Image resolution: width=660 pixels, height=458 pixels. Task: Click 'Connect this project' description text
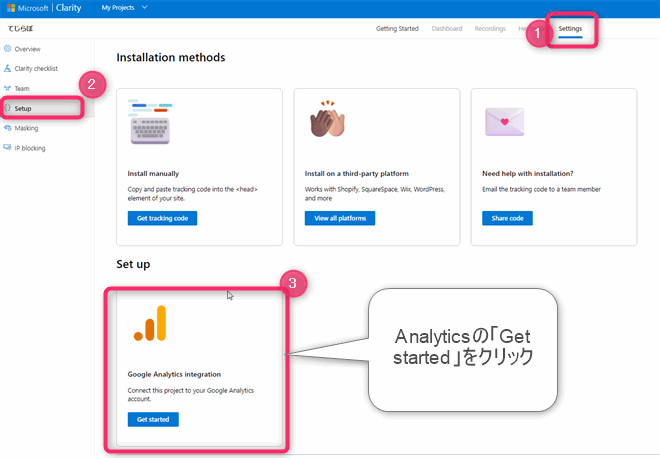[x=191, y=394]
